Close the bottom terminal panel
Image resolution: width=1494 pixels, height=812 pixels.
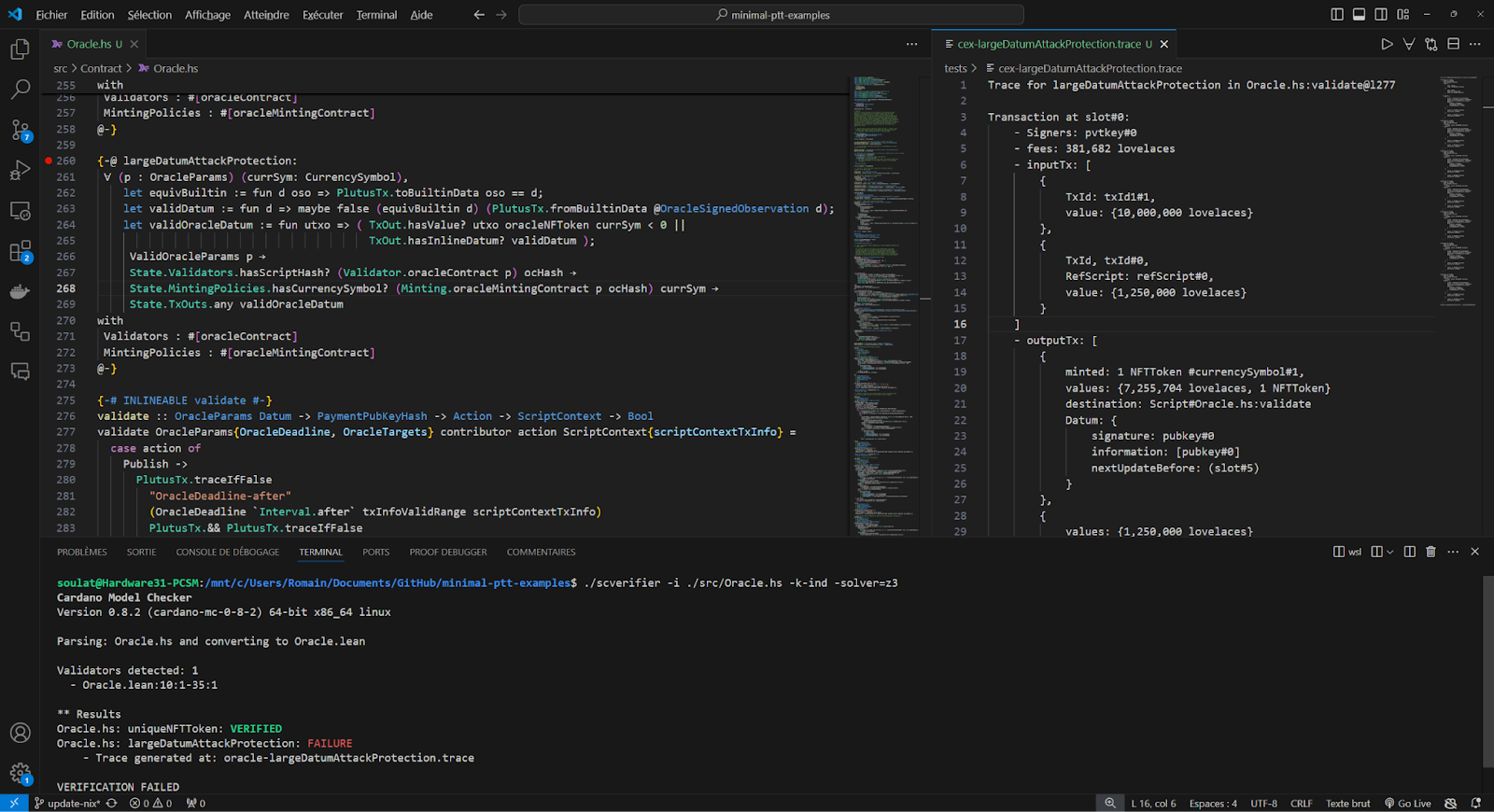[x=1475, y=552]
